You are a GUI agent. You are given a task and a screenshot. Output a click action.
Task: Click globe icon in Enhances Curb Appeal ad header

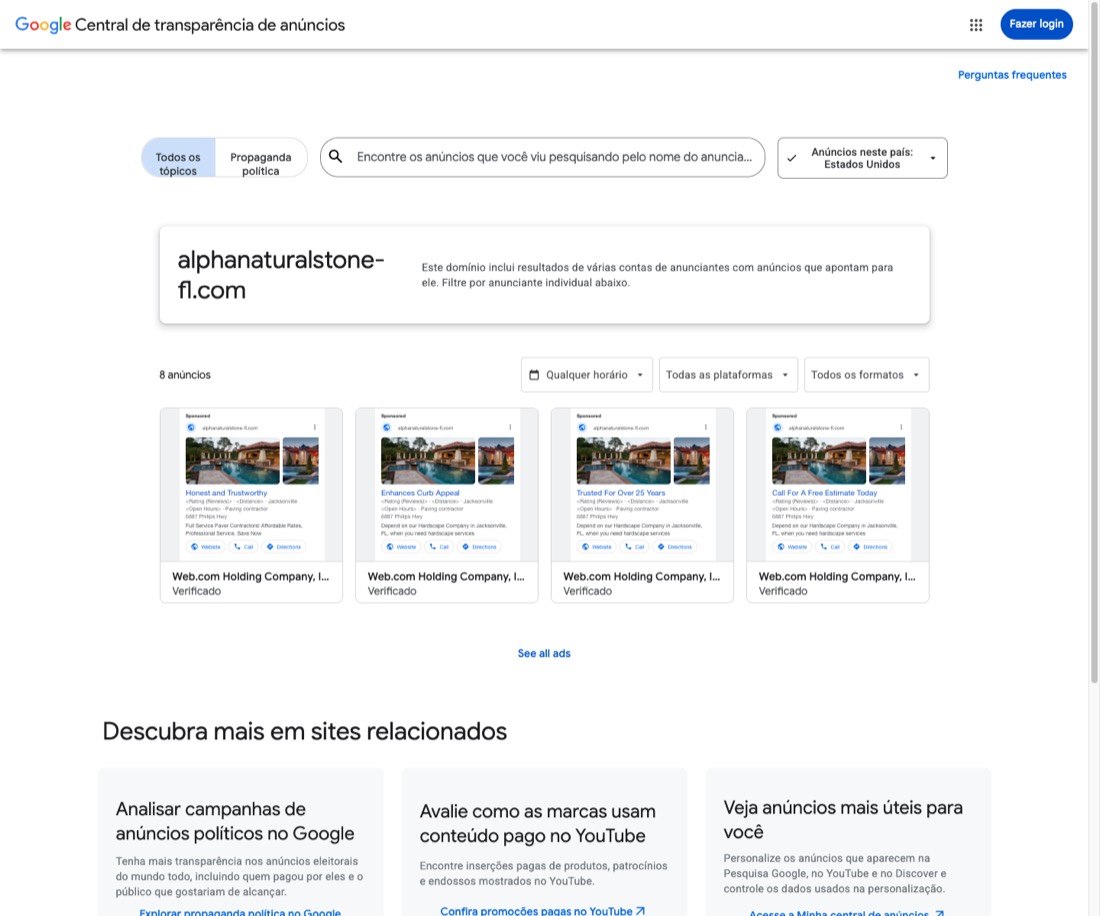click(x=387, y=427)
